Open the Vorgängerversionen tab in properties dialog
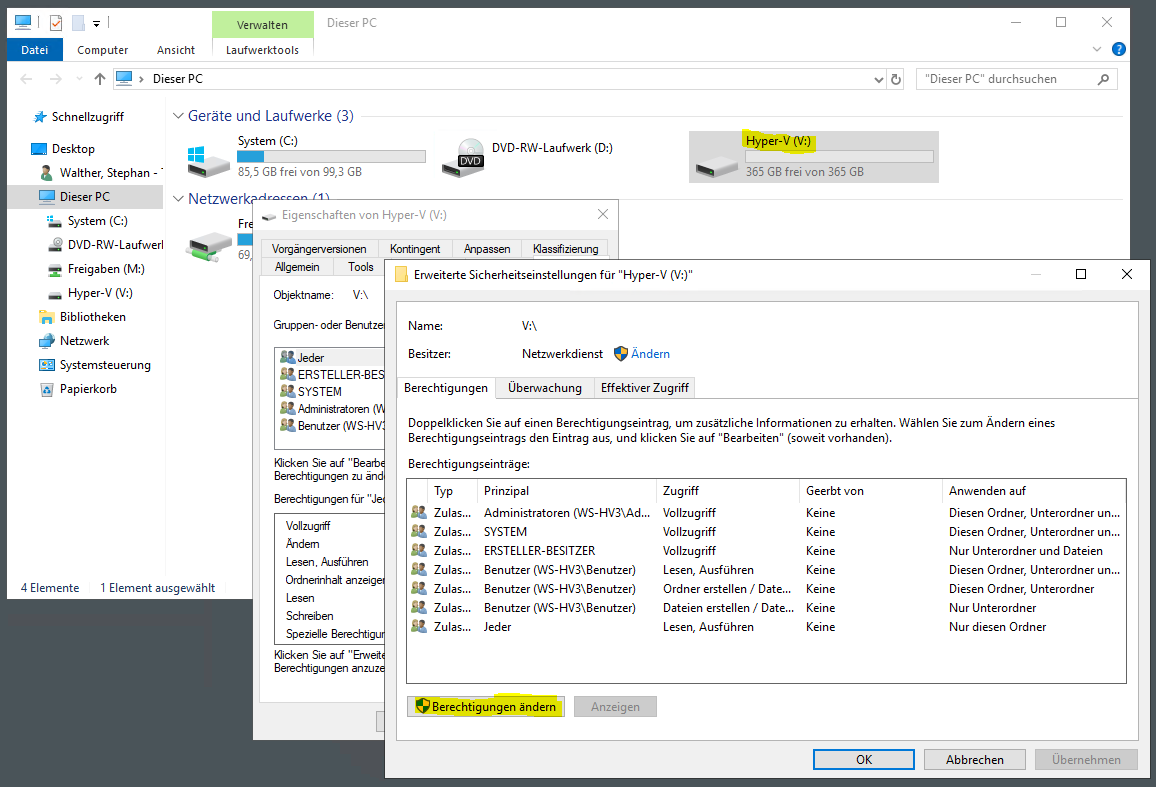 pos(318,249)
